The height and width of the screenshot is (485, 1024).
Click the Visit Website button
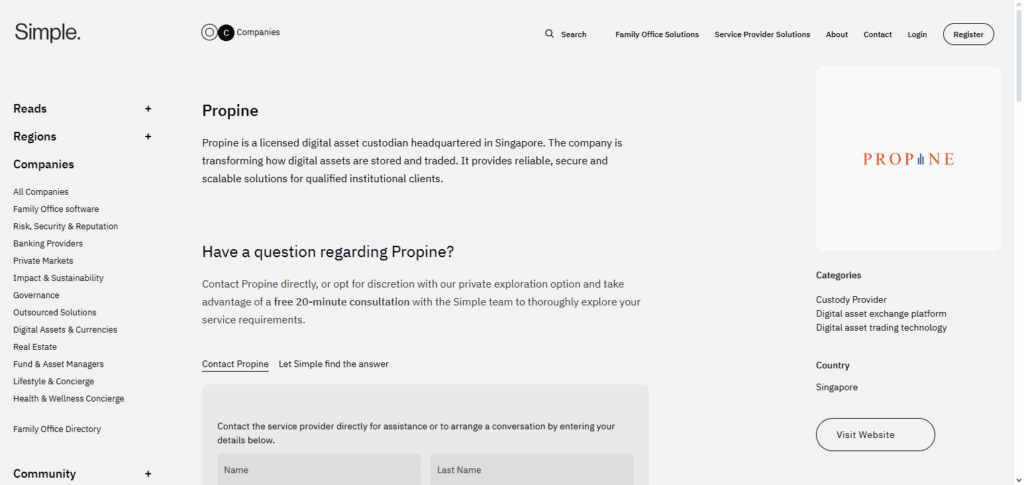tap(875, 435)
